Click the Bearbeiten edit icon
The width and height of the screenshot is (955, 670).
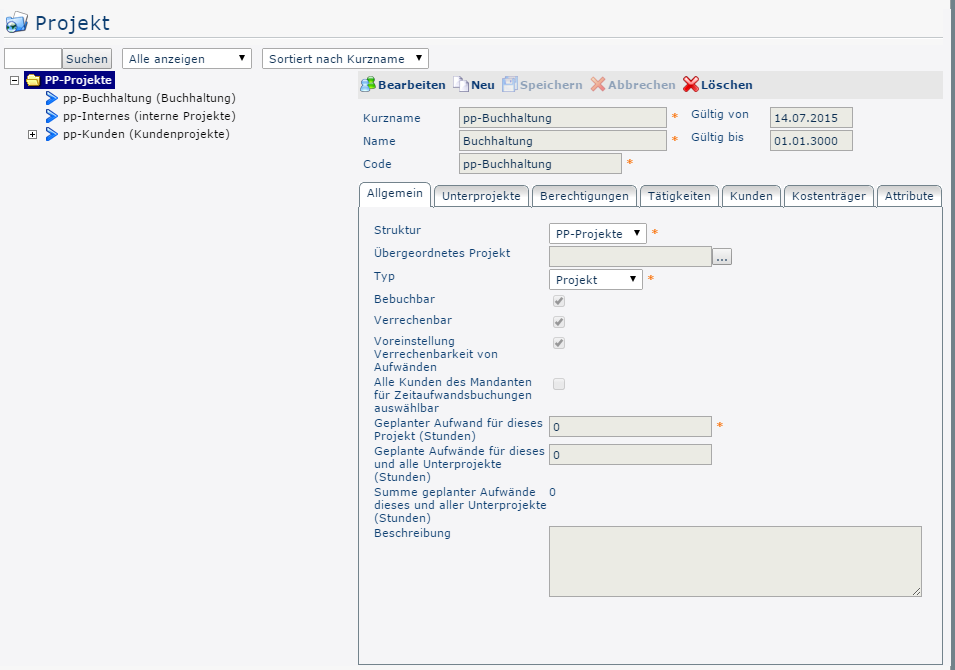coord(367,85)
